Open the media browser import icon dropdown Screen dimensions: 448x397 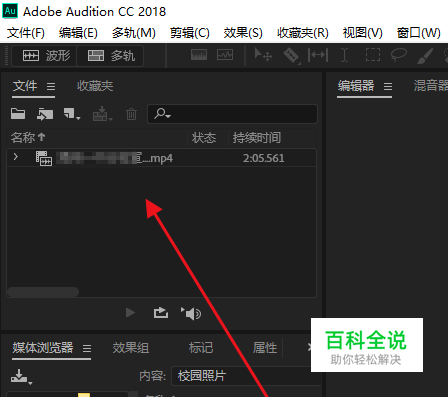point(21,377)
